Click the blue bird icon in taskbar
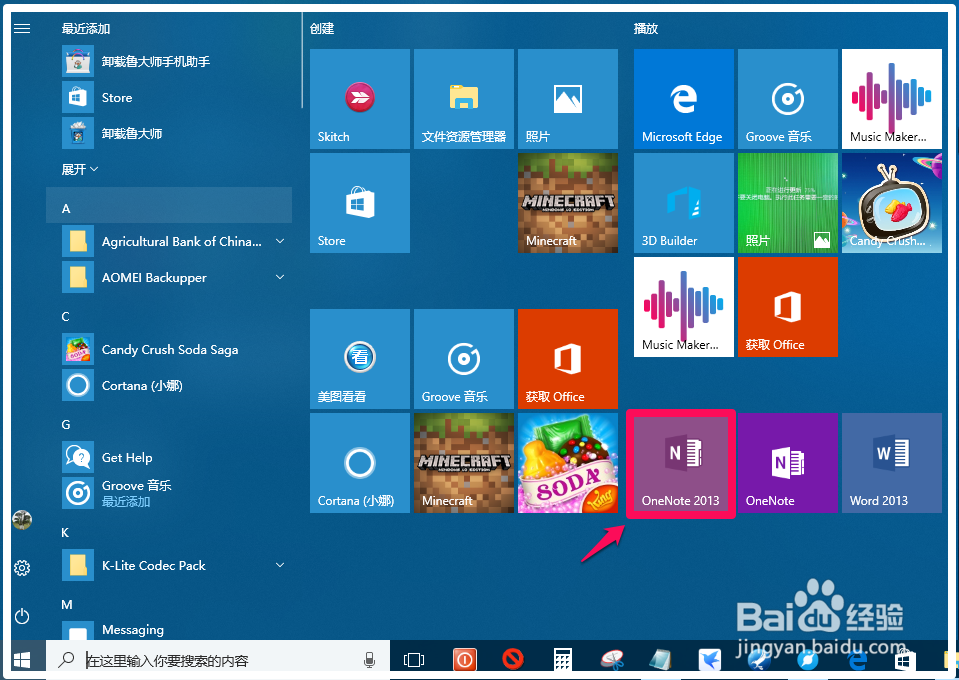 [x=710, y=660]
